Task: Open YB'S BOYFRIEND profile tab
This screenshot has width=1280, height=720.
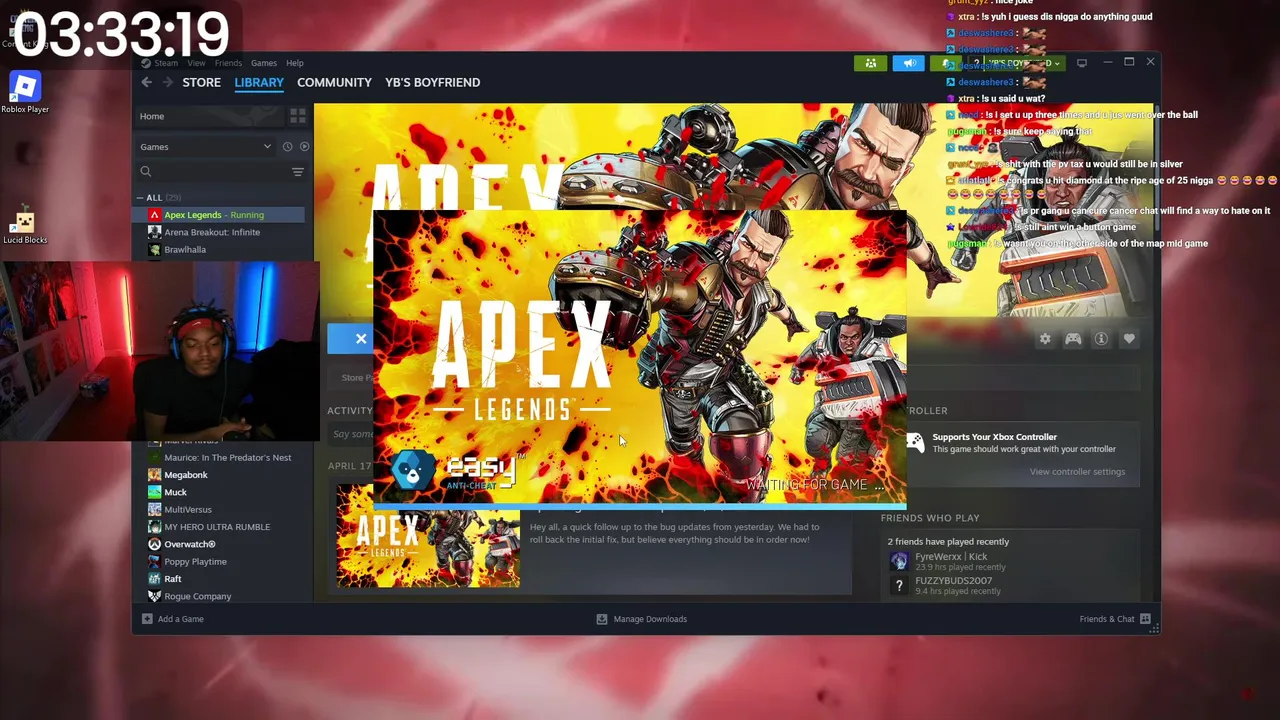Action: pos(432,82)
